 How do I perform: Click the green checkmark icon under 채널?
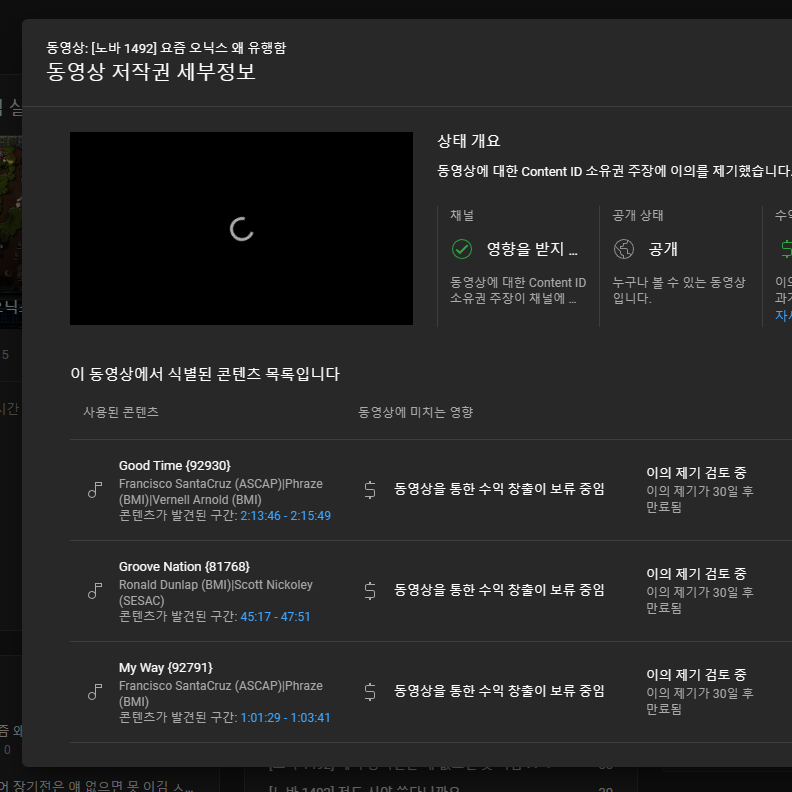(x=462, y=249)
